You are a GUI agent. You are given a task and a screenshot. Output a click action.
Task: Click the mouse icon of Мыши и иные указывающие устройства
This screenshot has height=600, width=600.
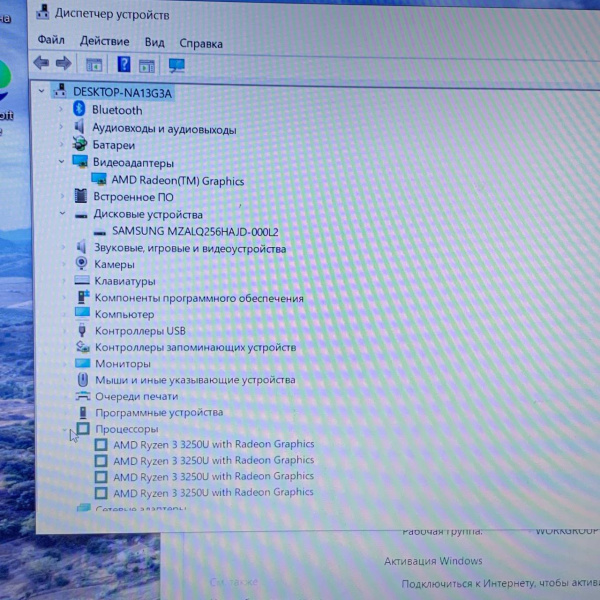(83, 380)
